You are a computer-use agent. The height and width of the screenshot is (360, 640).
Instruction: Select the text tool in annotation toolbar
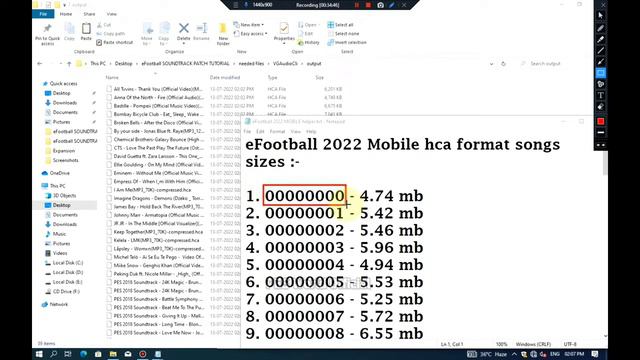601,96
